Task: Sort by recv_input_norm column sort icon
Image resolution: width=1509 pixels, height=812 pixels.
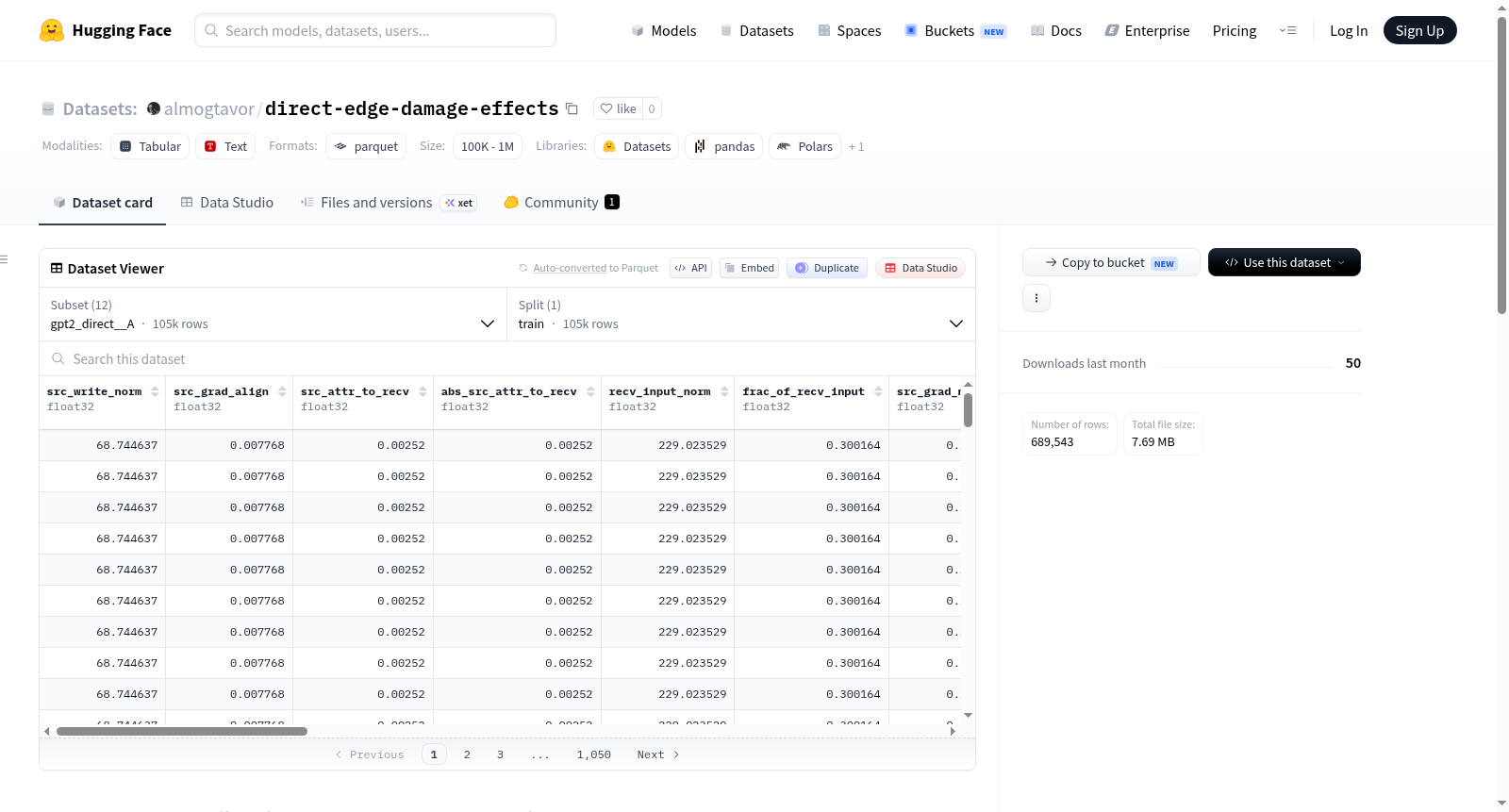Action: tap(724, 391)
